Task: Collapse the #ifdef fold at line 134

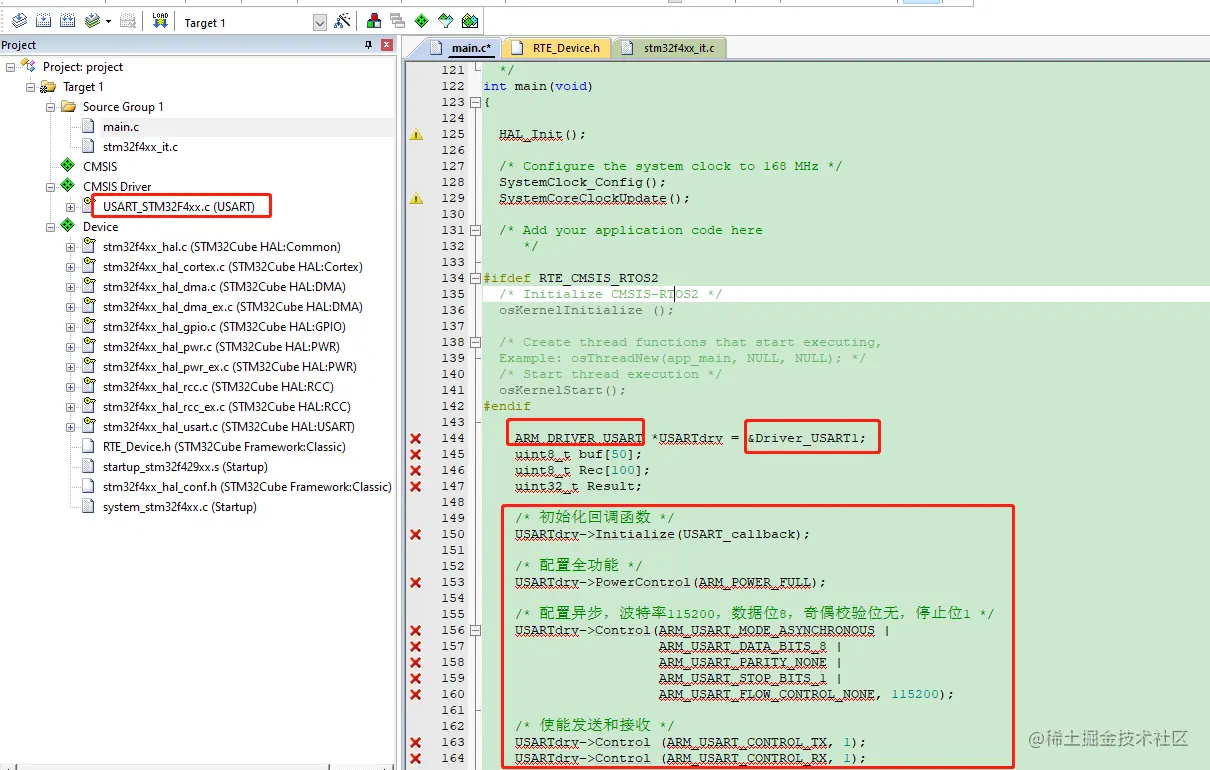Action: click(475, 278)
